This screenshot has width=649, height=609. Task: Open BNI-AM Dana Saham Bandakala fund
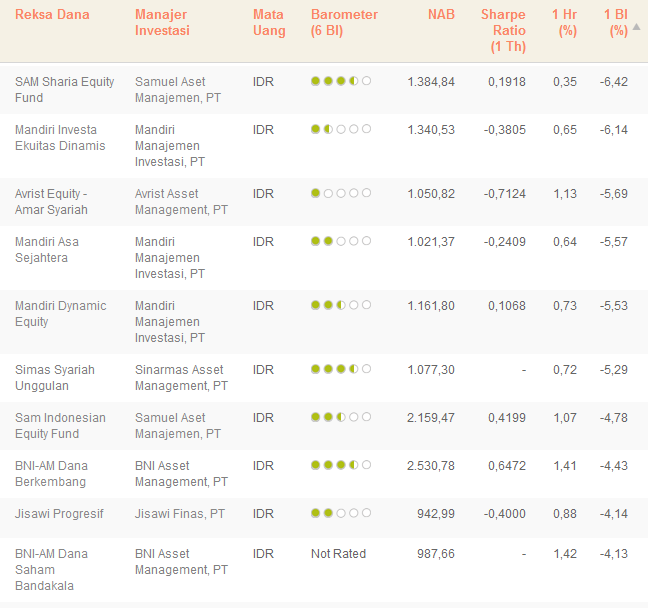[x=51, y=569]
